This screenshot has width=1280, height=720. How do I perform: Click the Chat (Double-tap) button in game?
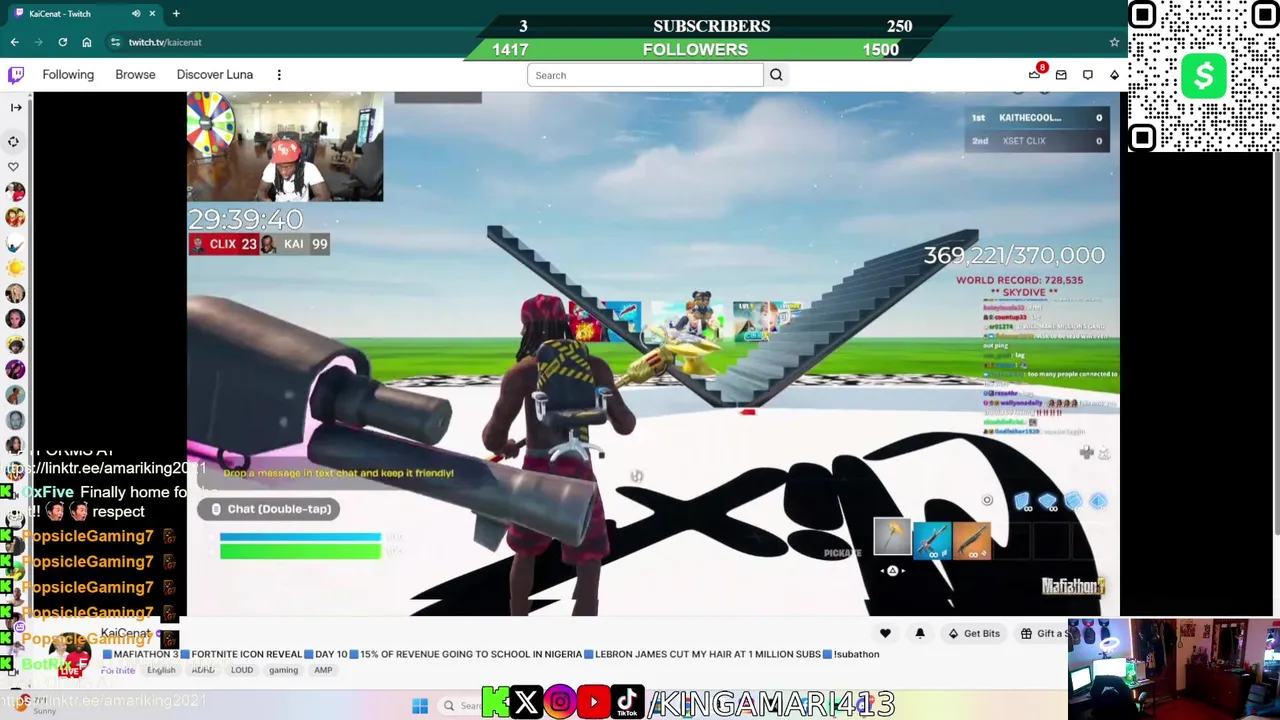[268, 509]
